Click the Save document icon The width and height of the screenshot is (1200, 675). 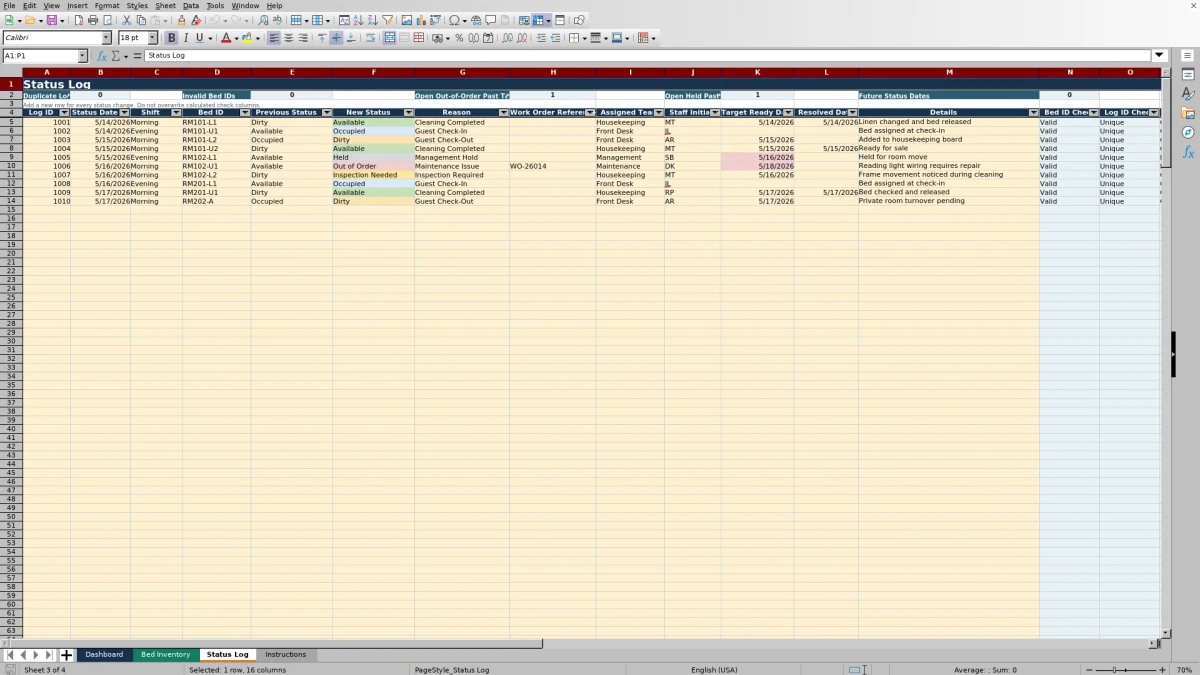click(x=50, y=20)
